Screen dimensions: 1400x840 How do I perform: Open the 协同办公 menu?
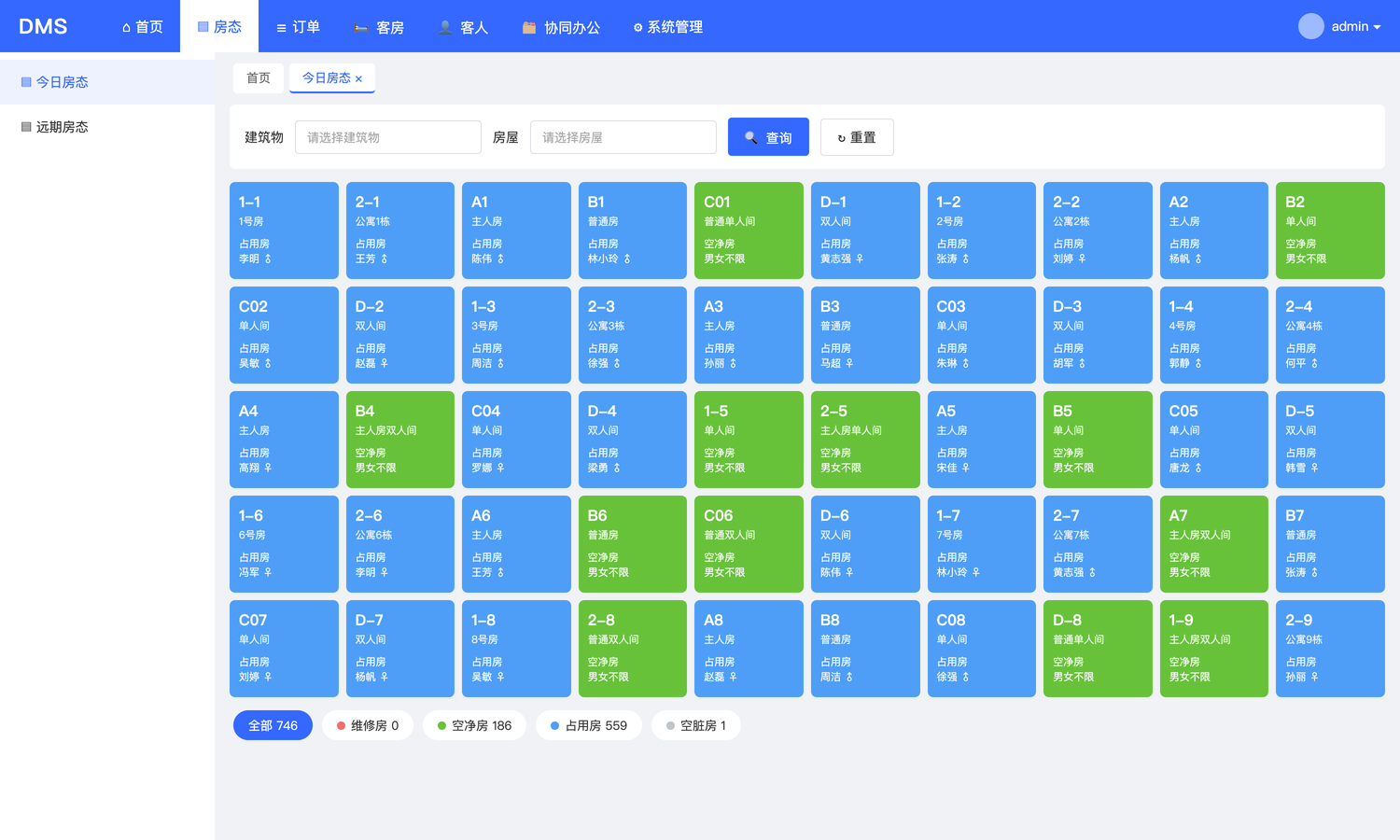[x=561, y=27]
